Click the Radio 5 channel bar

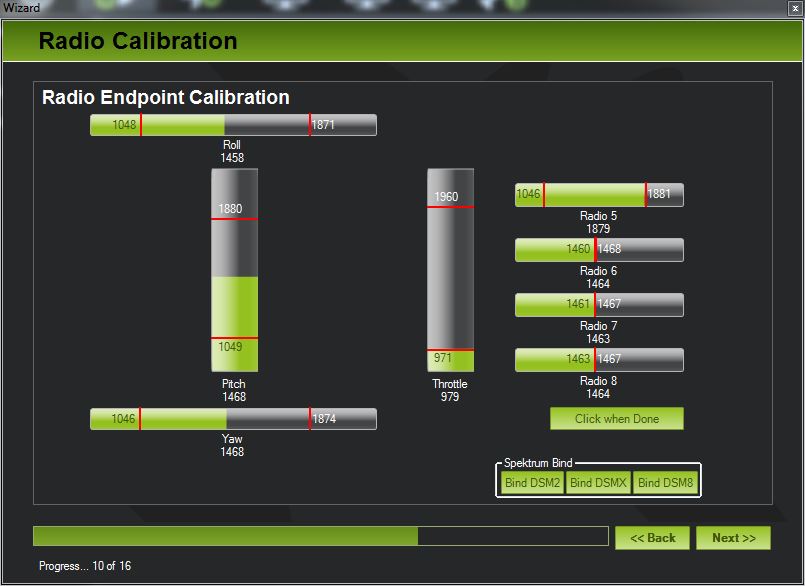(599, 195)
